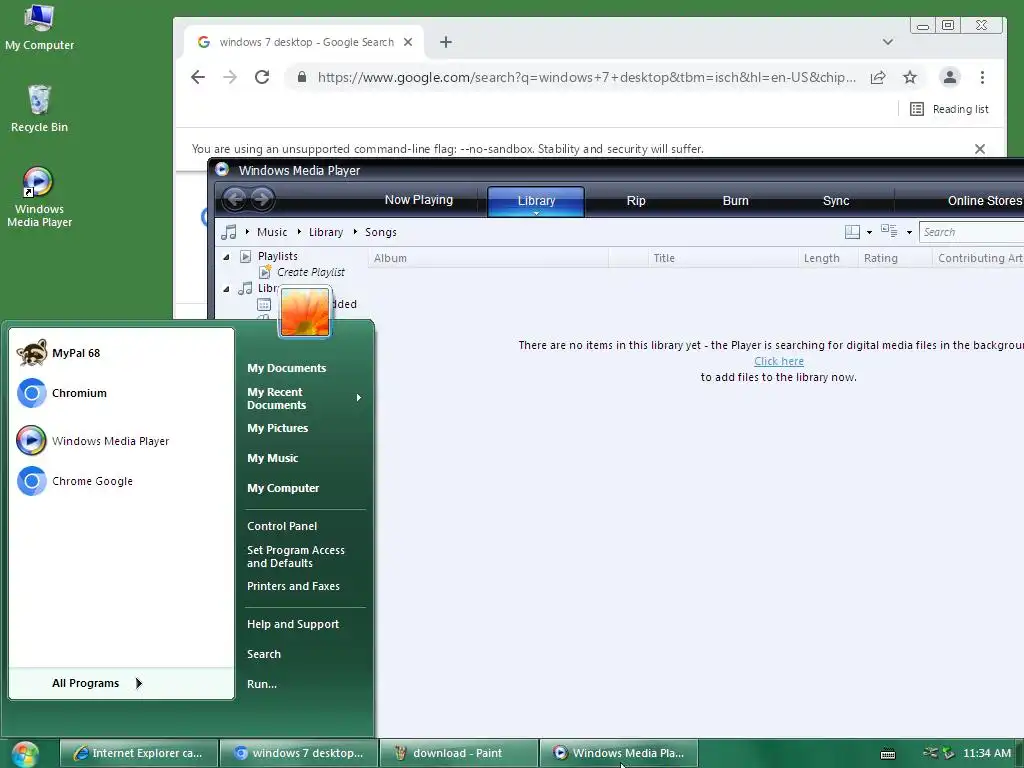1024x768 pixels.
Task: Open the view options dropdown
Action: coord(909,232)
